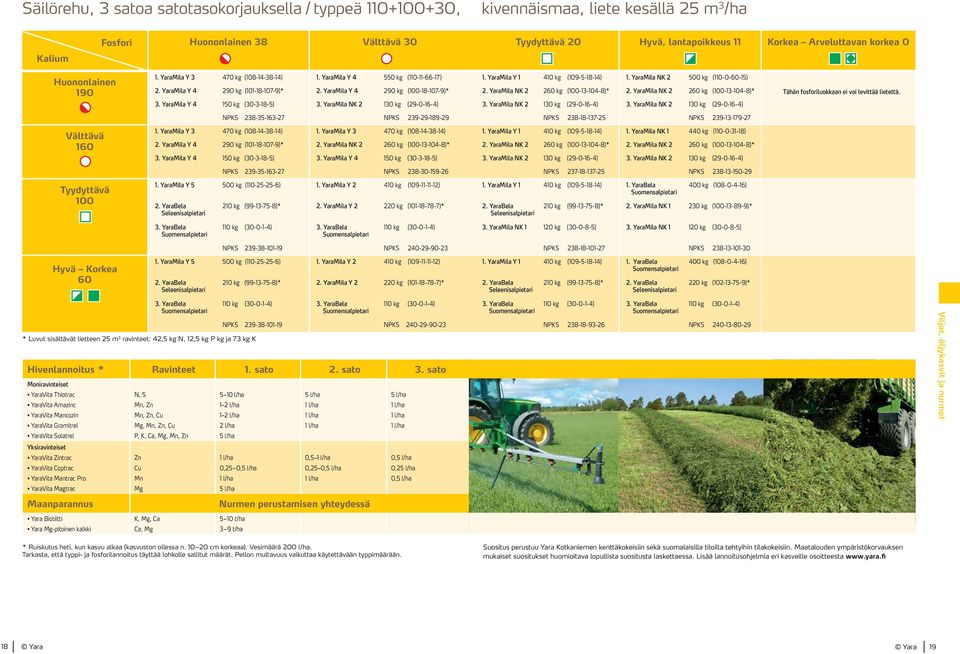Click the half-green square under Hyvä, lantapoikkeus 11
The height and width of the screenshot is (654, 960).
[x=689, y=59]
